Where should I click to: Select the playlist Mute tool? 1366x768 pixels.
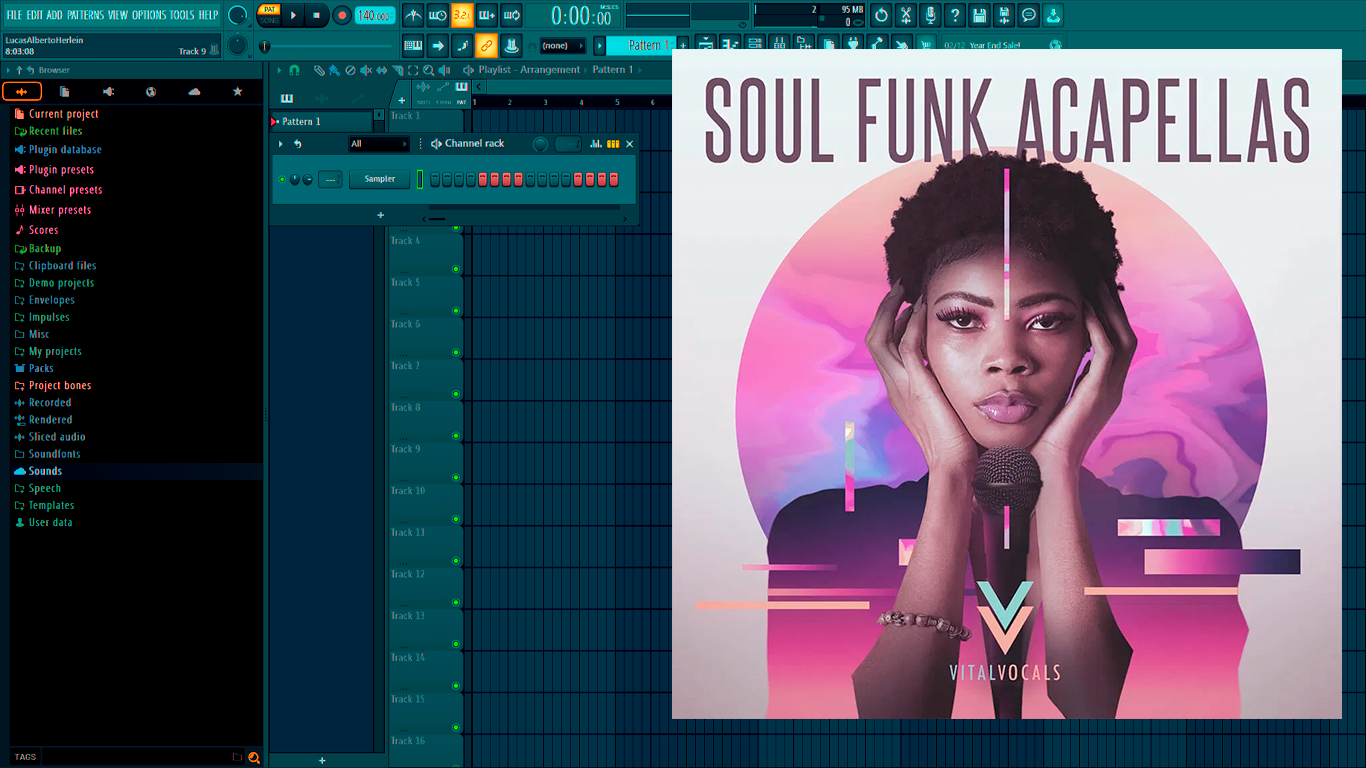[365, 70]
